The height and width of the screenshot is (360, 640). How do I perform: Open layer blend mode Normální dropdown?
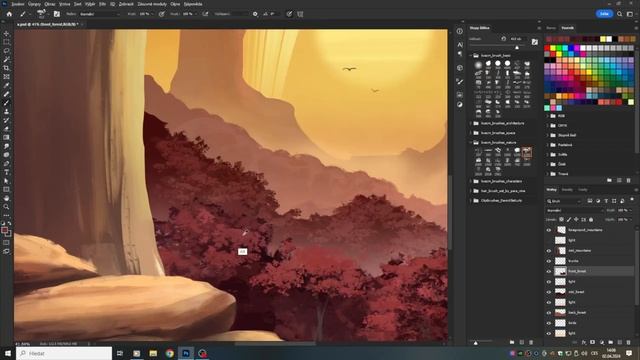pyautogui.click(x=575, y=211)
